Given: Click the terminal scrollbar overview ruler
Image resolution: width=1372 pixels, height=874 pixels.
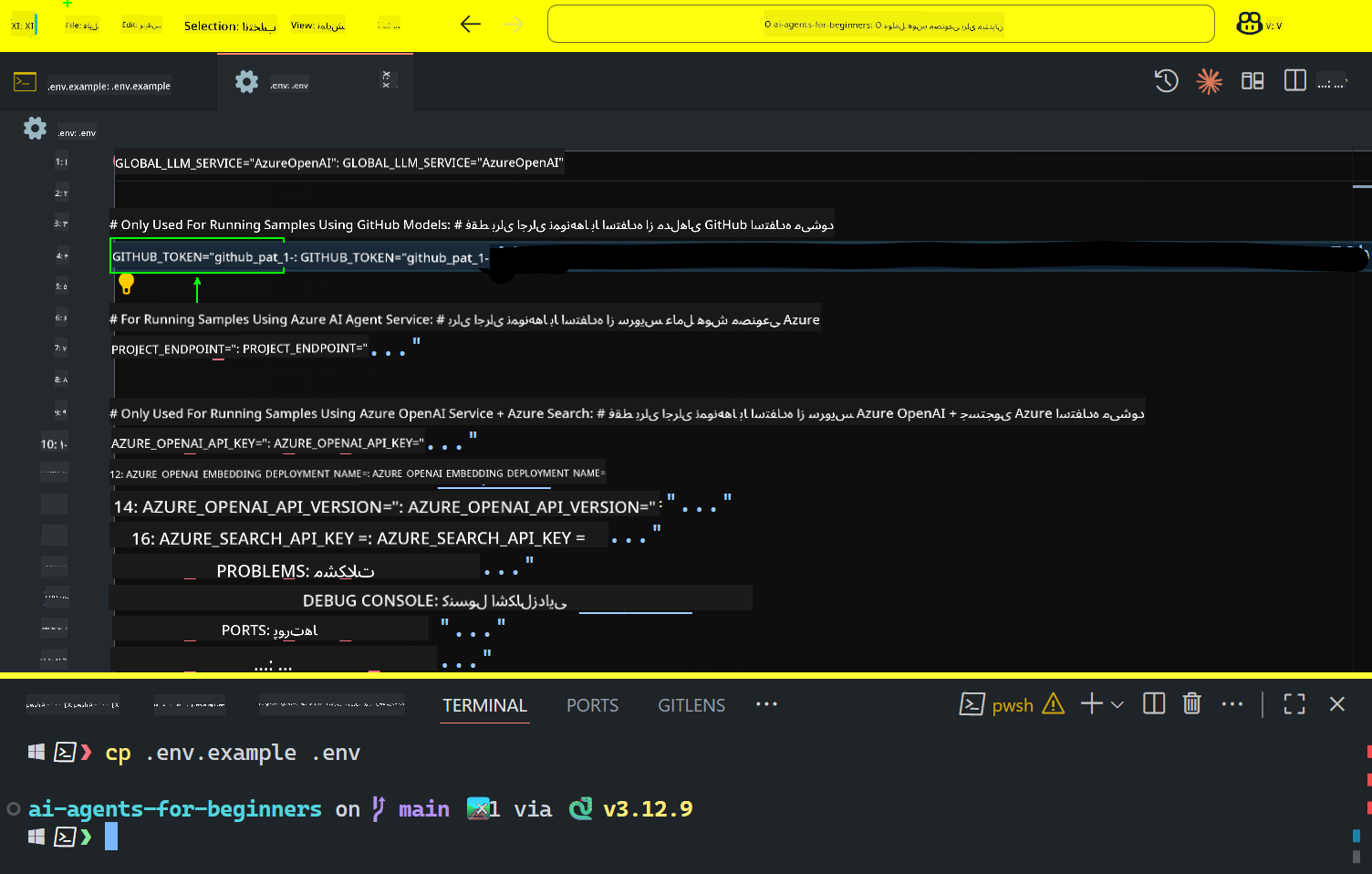Looking at the screenshot, I should point(1362,803).
